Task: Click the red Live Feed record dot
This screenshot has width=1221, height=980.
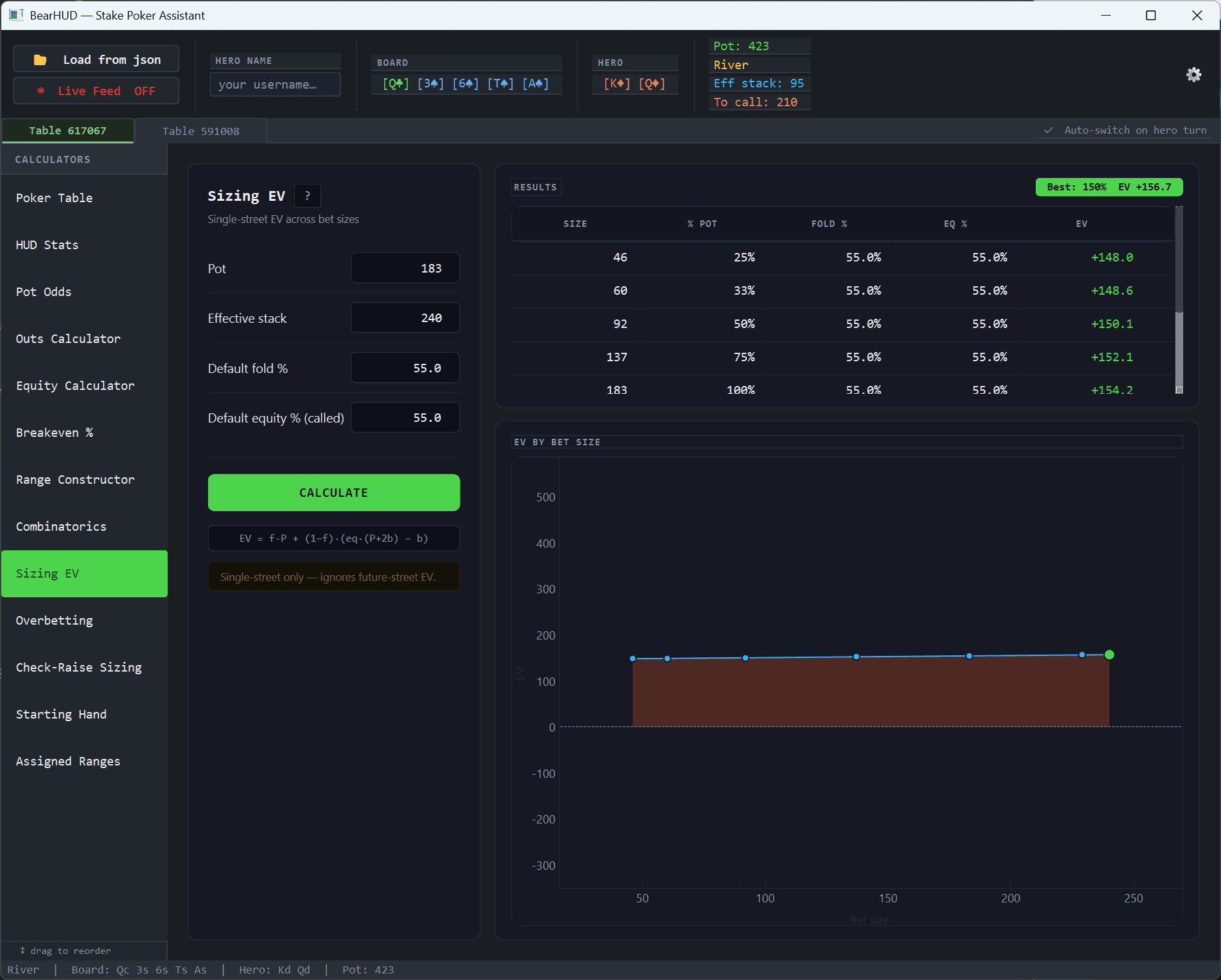Action: click(41, 91)
